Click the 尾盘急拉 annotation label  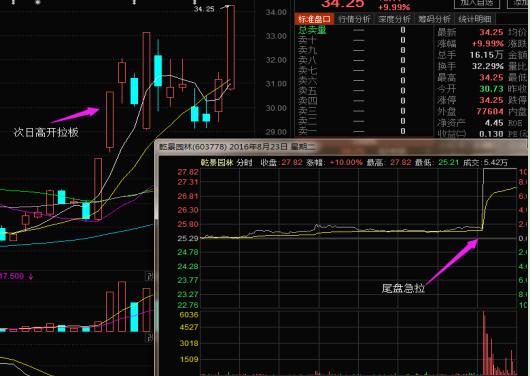pos(403,288)
